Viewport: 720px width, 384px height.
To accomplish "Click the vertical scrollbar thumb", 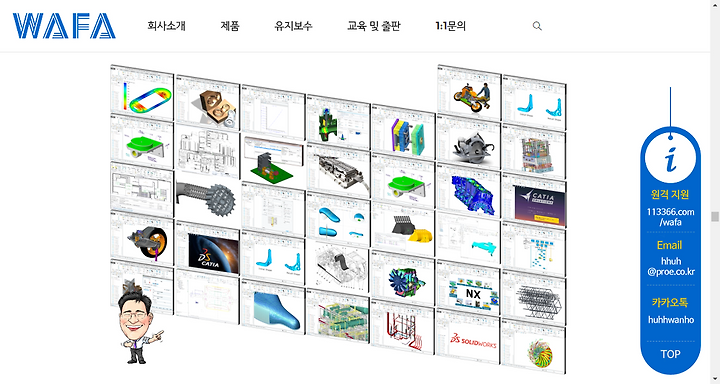I will point(714,216).
